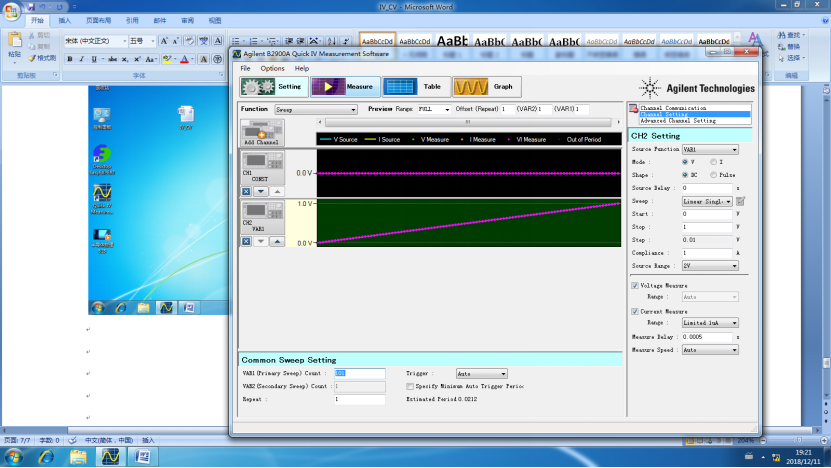The height and width of the screenshot is (468, 831).
Task: Open Internet Explorer from the taskbar
Action: tap(47, 457)
